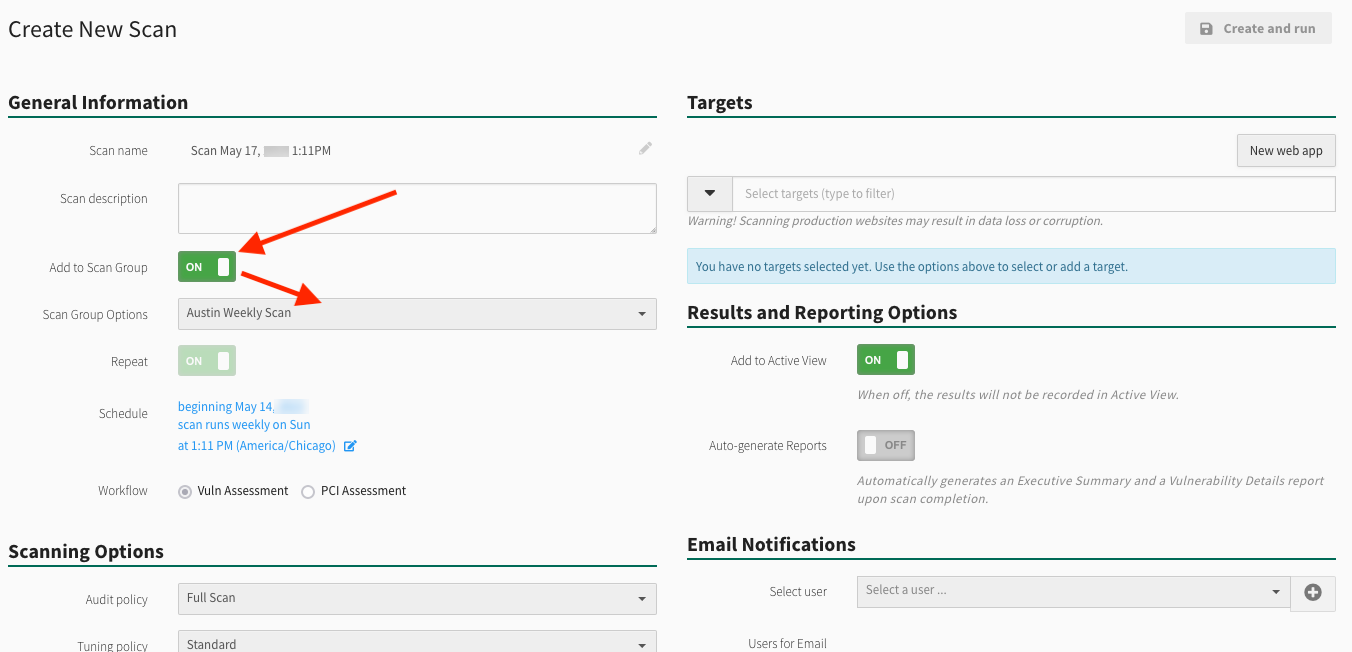Image resolution: width=1352 pixels, height=652 pixels.
Task: Click the plus icon to add user
Action: (x=1313, y=593)
